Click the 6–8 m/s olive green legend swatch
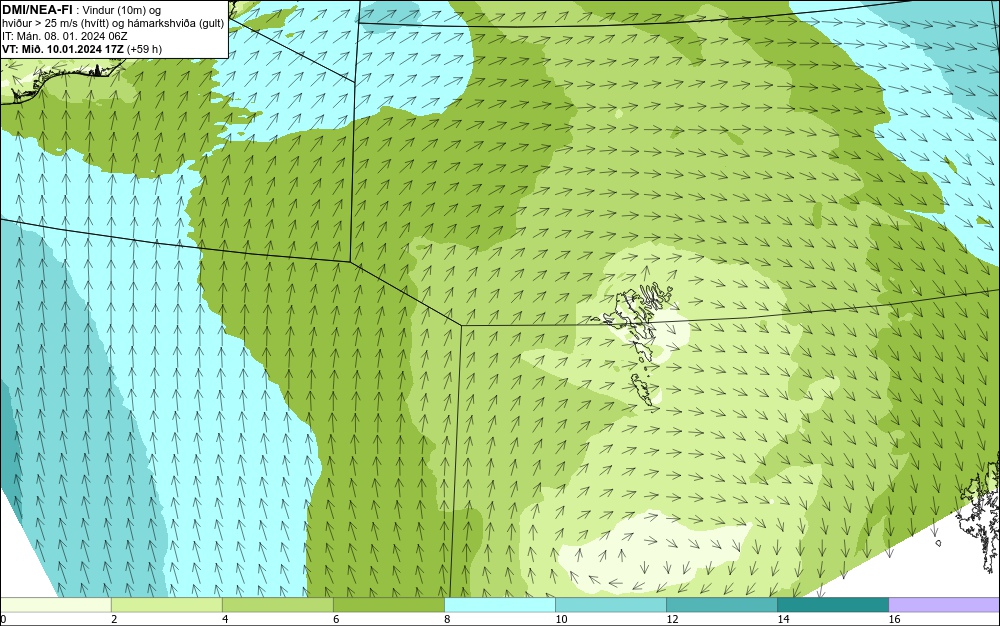 tap(388, 604)
